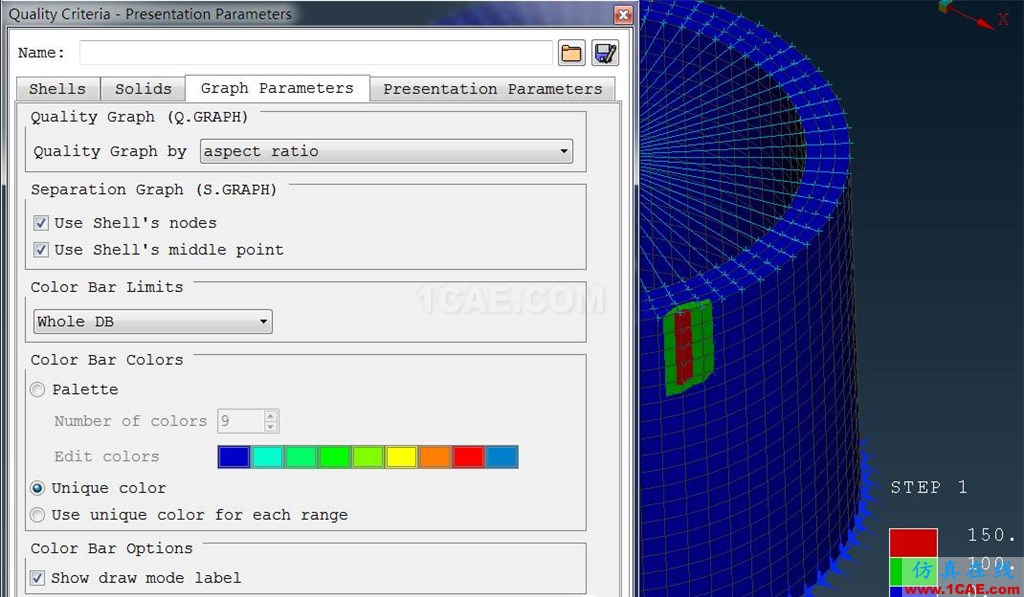Close the Quality Criteria dialog
The width and height of the screenshot is (1024, 597).
click(x=624, y=14)
